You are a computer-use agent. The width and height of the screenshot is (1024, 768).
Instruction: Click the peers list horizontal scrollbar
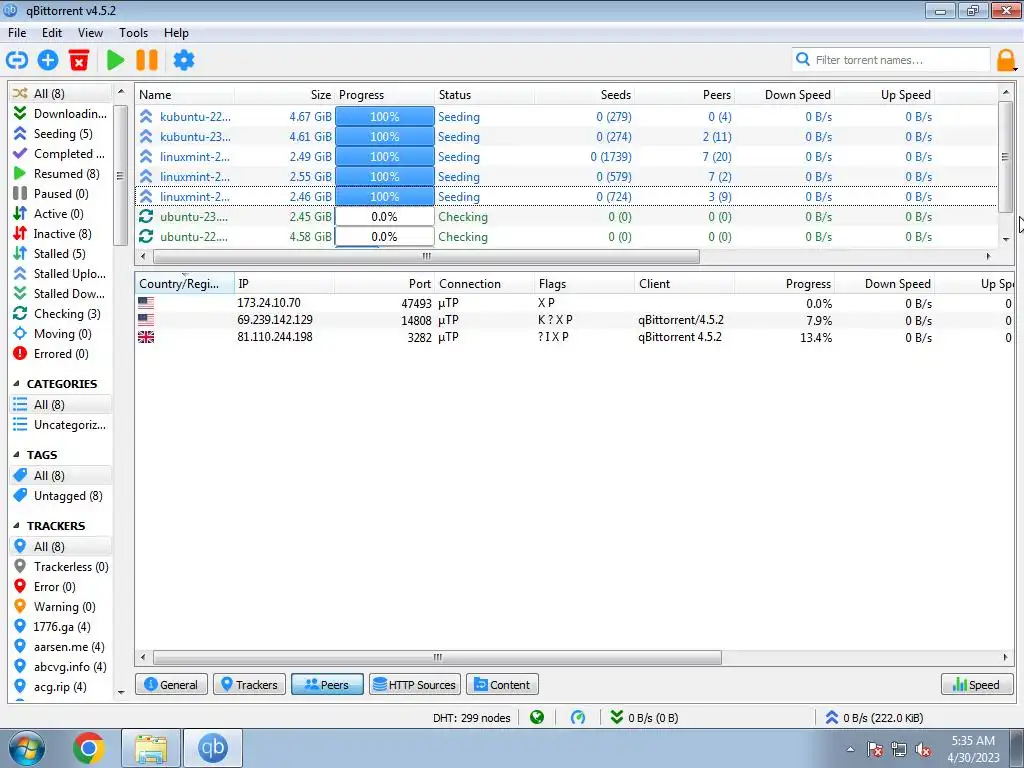(437, 657)
